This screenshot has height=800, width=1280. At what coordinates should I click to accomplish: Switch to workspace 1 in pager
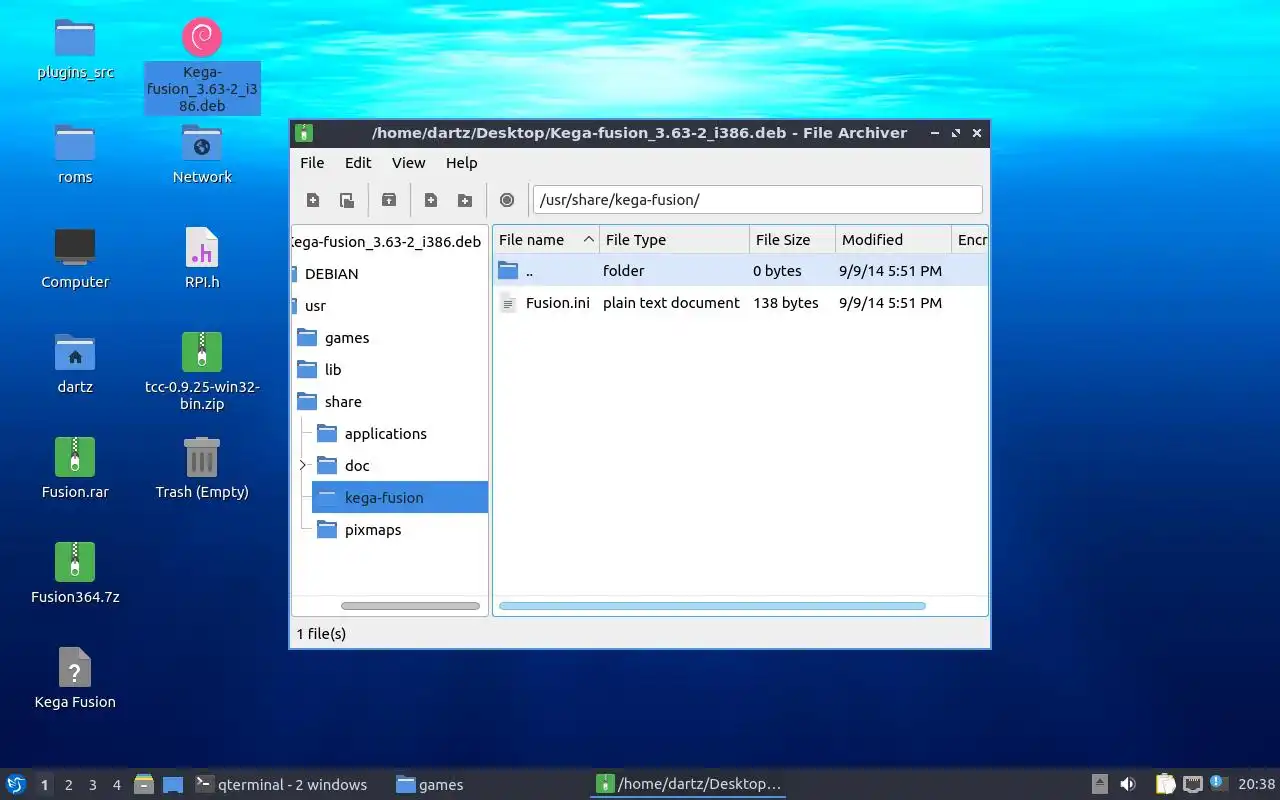coord(44,785)
